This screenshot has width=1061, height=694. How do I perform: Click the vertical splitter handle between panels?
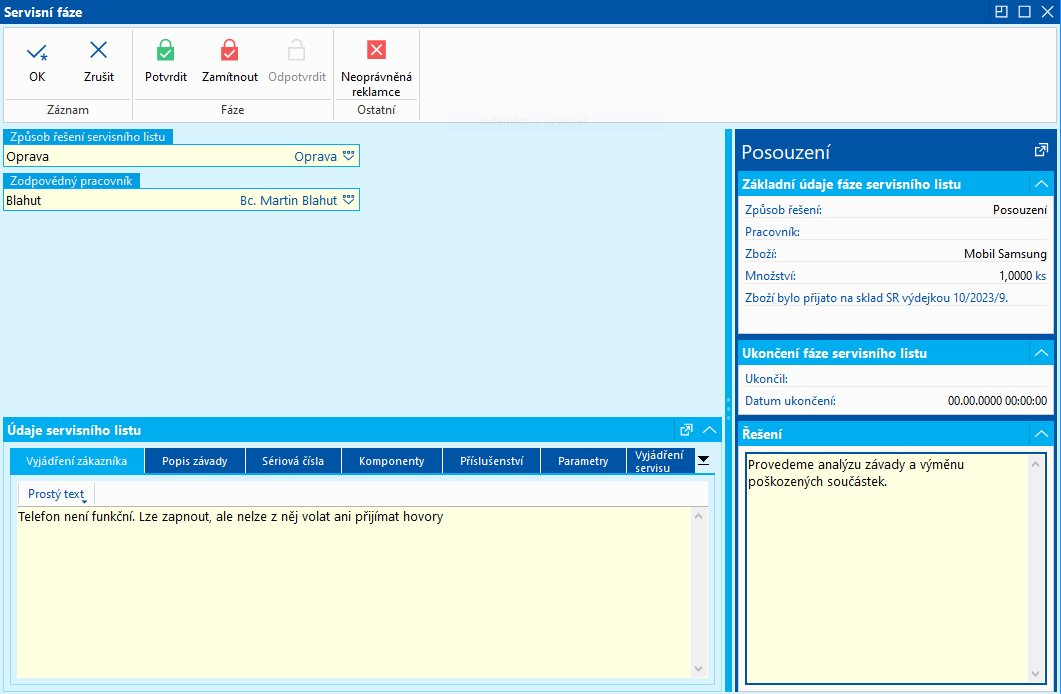pos(728,409)
